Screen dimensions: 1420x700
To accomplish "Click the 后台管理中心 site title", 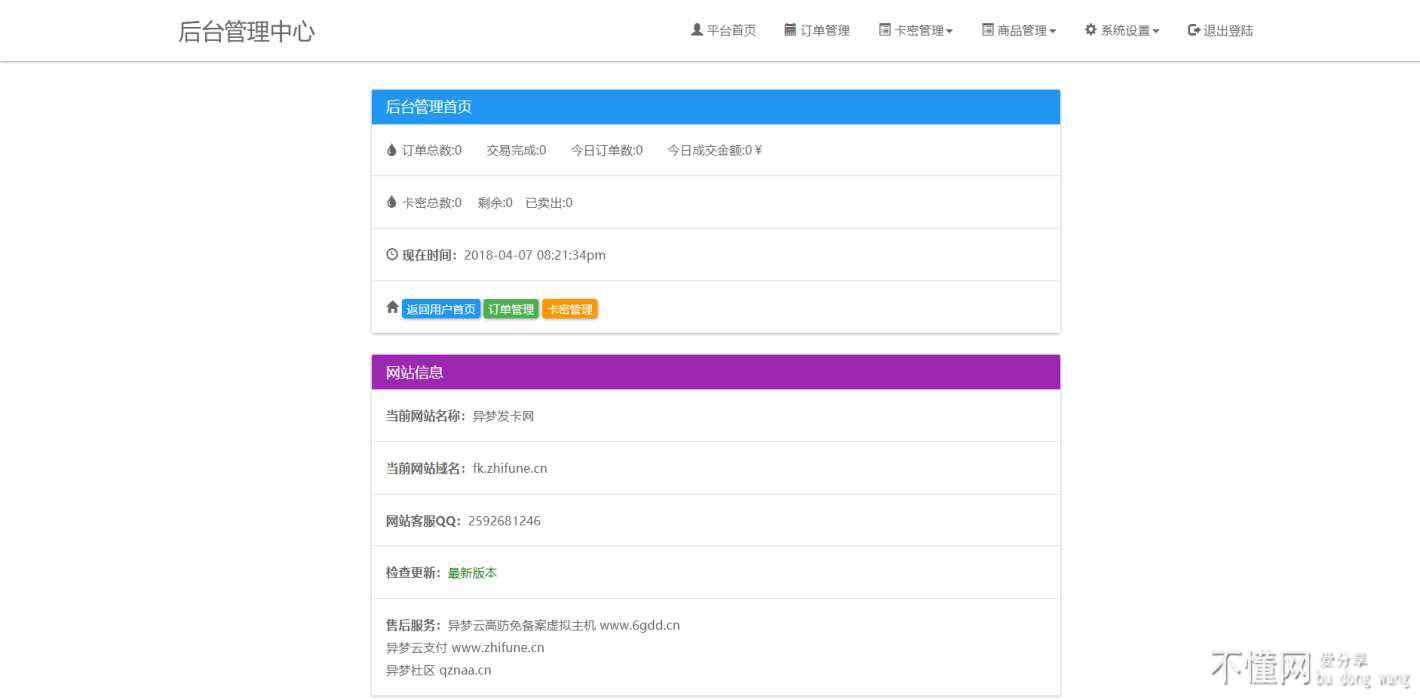I will coord(246,31).
